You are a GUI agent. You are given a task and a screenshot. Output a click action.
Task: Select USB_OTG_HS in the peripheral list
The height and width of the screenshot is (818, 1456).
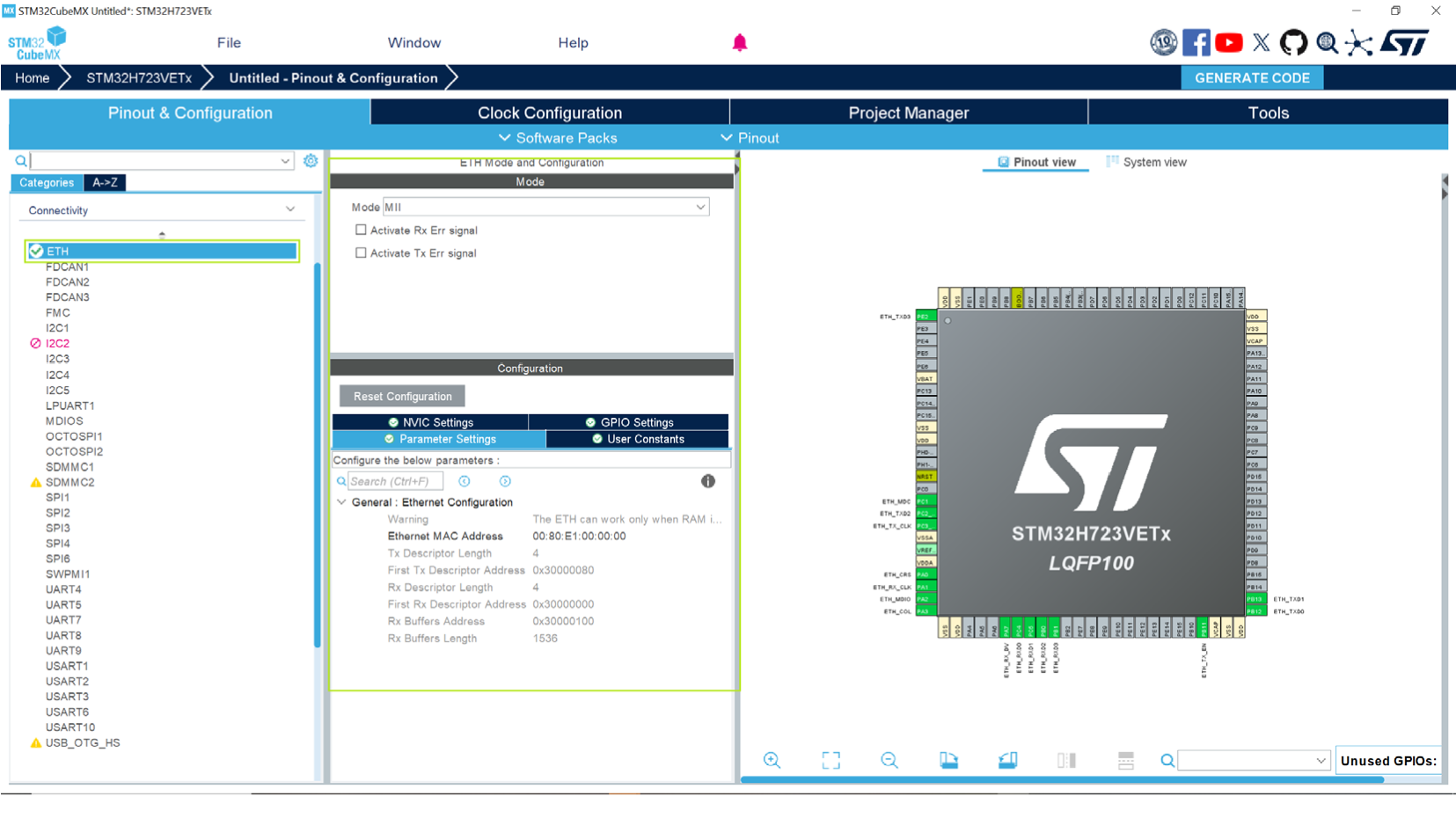(83, 743)
